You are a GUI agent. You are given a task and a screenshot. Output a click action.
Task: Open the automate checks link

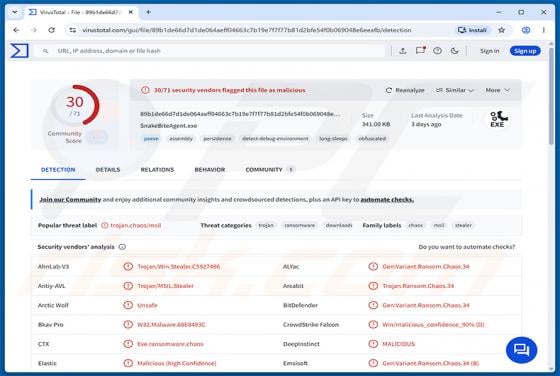[x=387, y=200]
